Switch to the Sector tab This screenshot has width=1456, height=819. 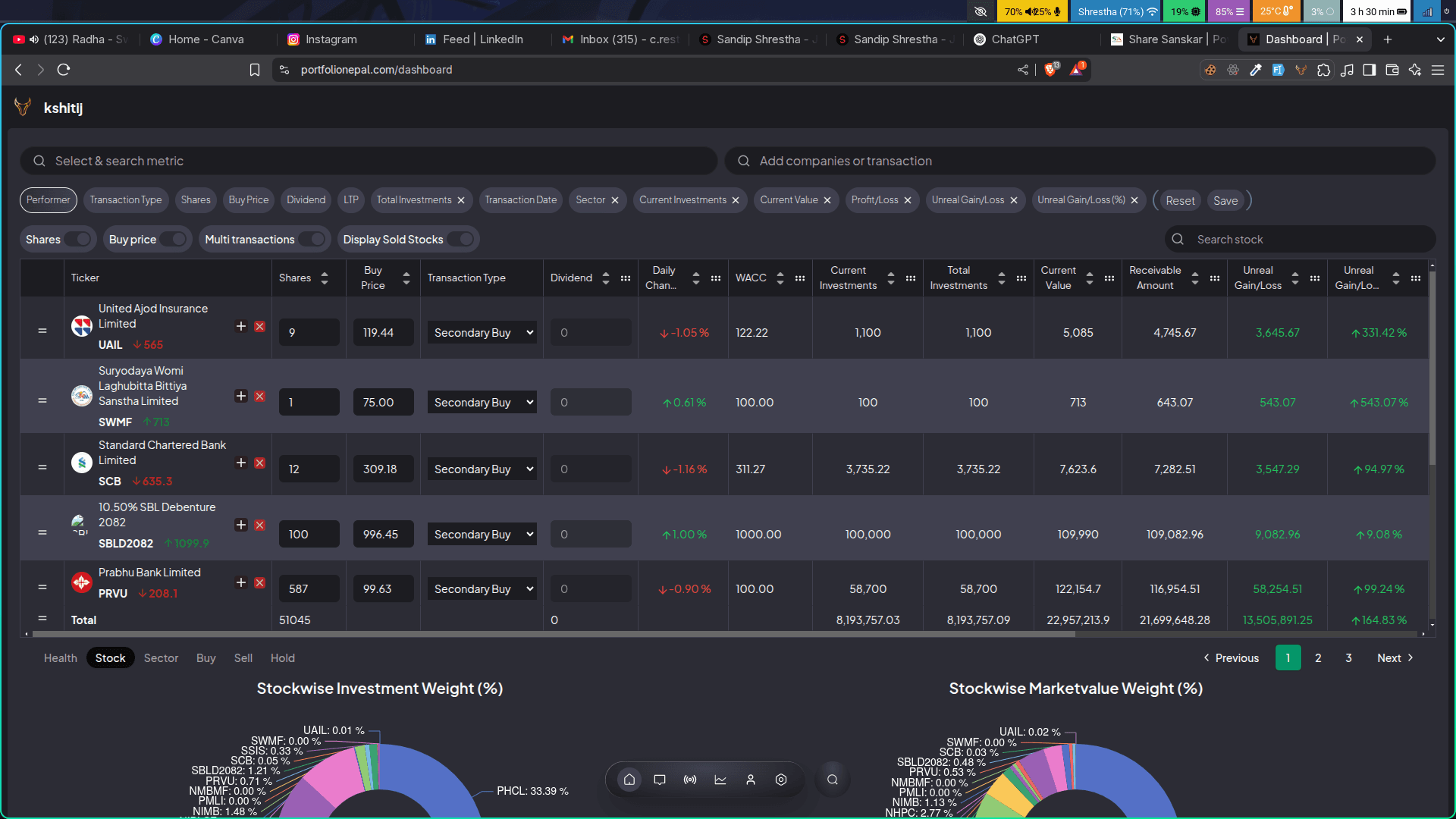tap(161, 658)
